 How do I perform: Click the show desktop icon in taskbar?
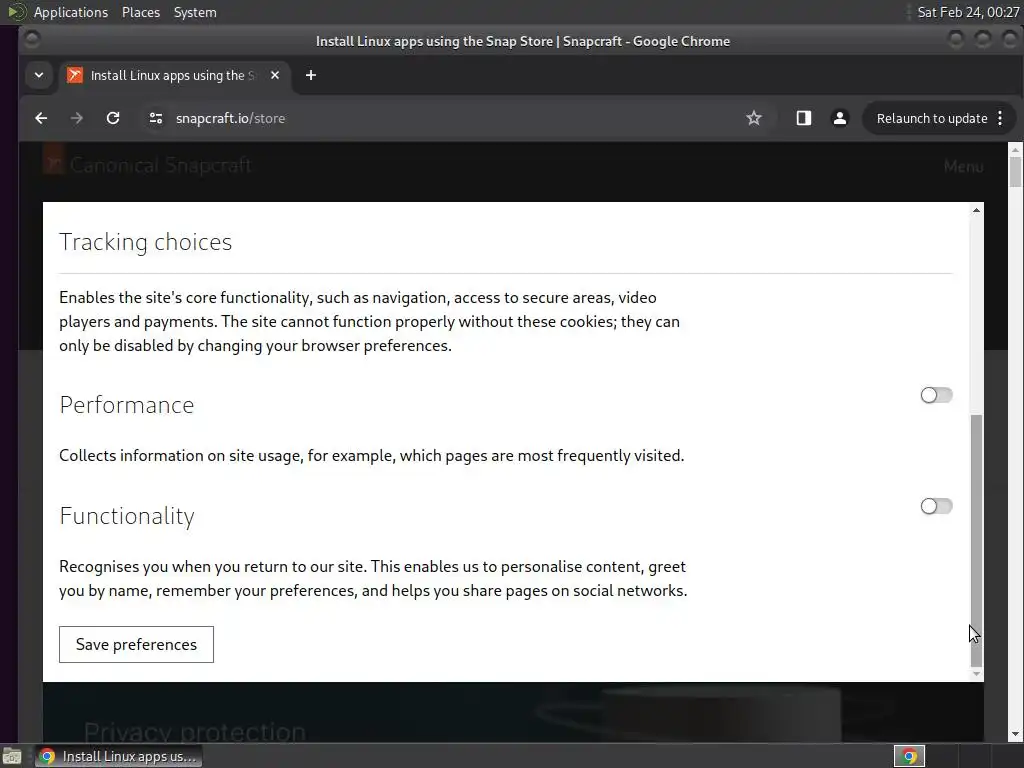tap(12, 757)
